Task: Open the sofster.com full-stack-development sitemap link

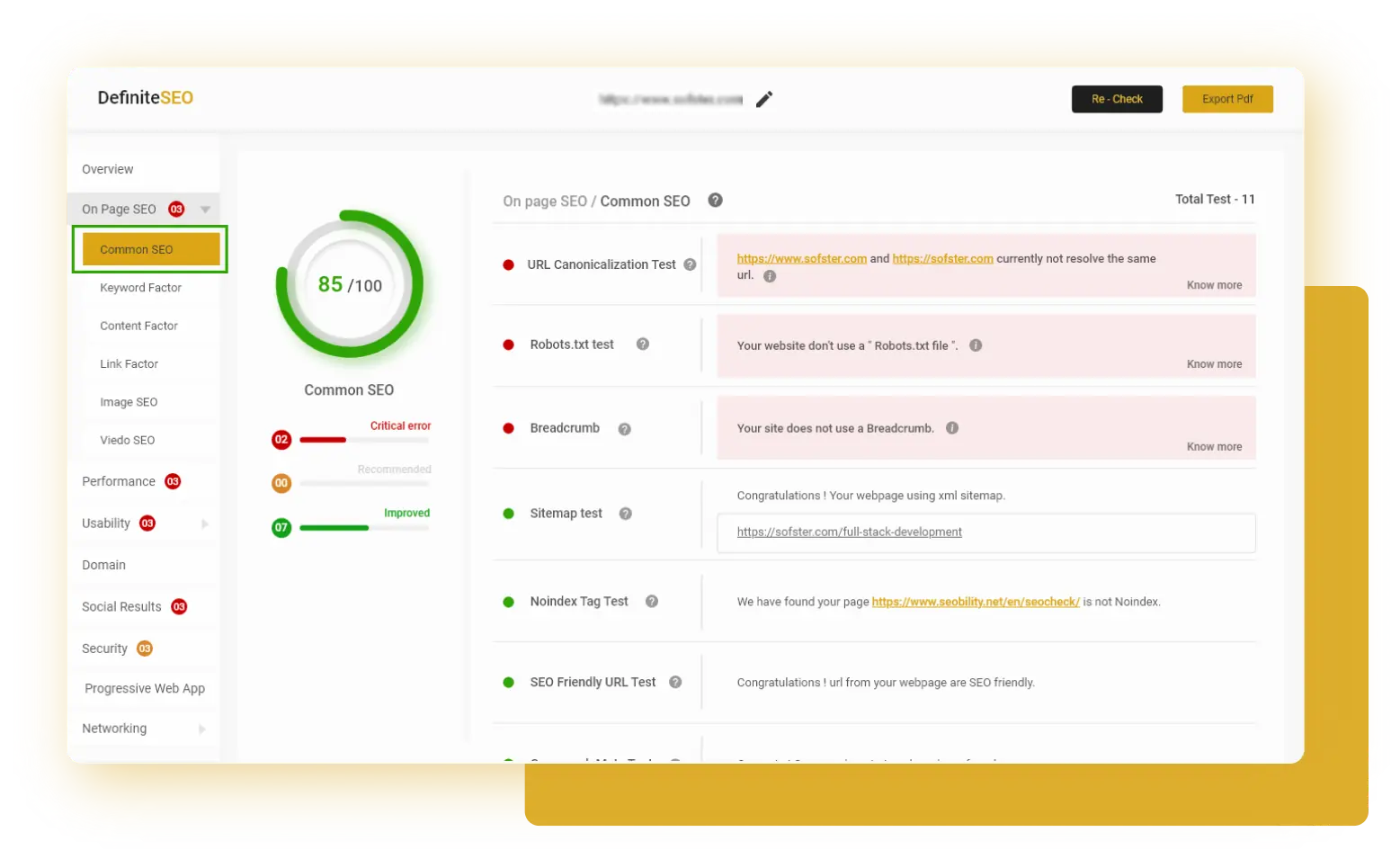Action: pos(849,532)
